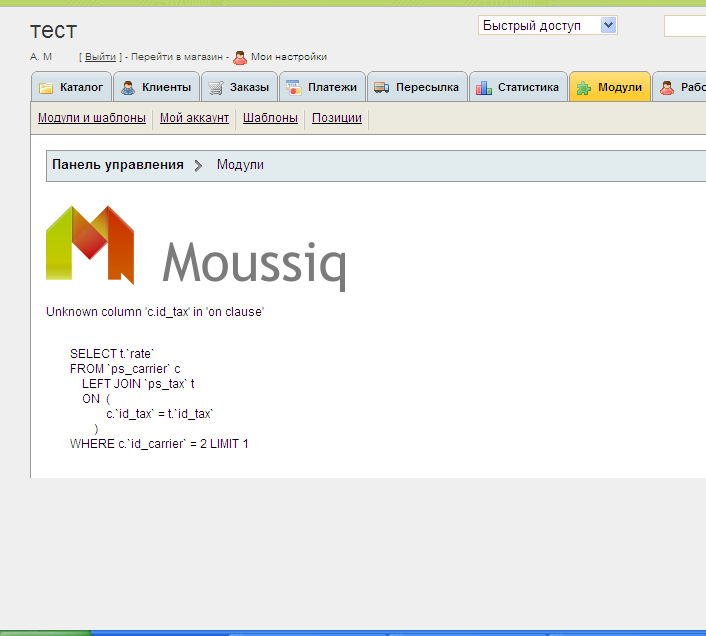Click the Moussiq logo image
The width and height of the screenshot is (706, 636).
(196, 249)
